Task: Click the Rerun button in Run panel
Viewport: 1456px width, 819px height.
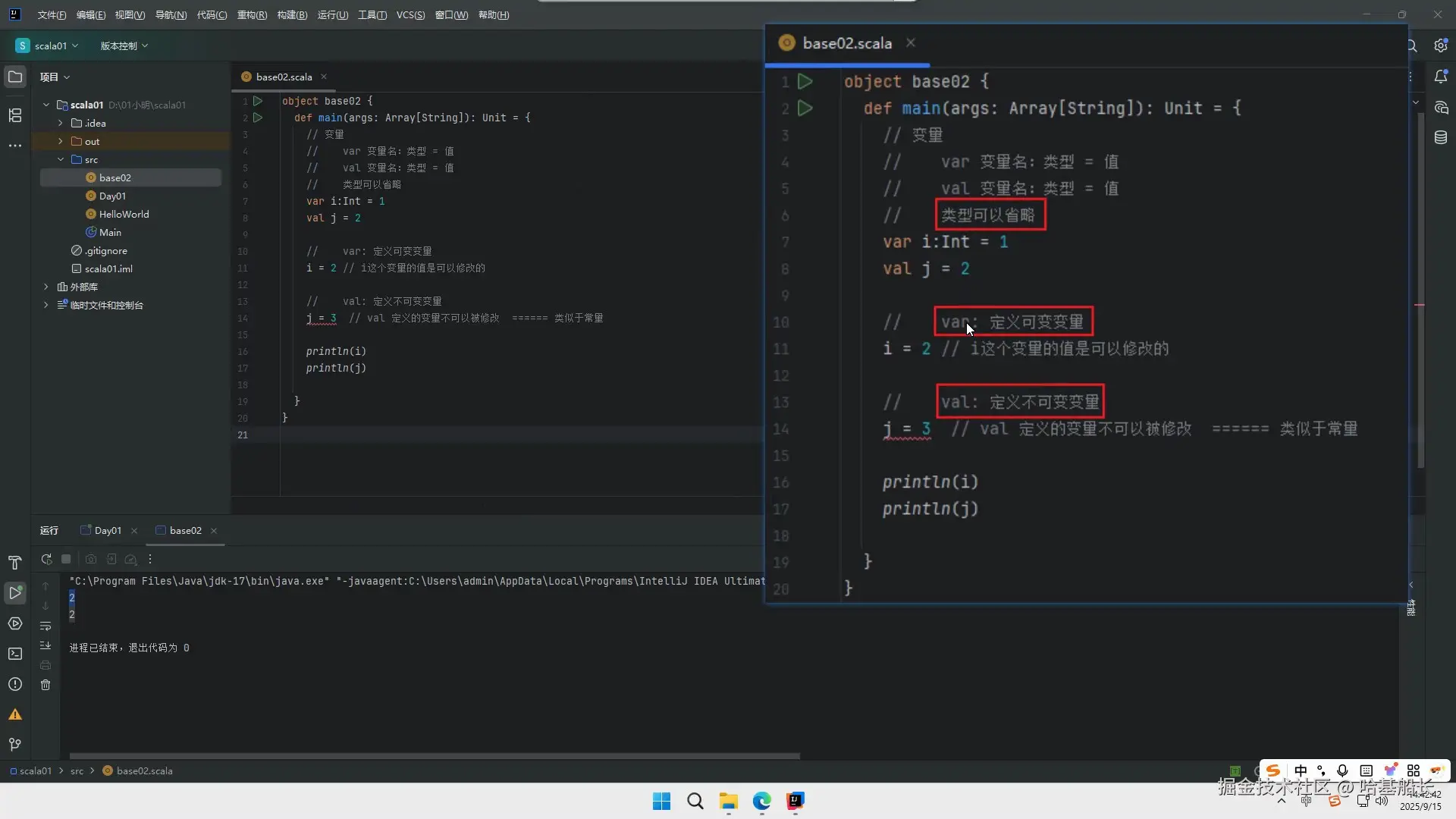Action: point(46,559)
